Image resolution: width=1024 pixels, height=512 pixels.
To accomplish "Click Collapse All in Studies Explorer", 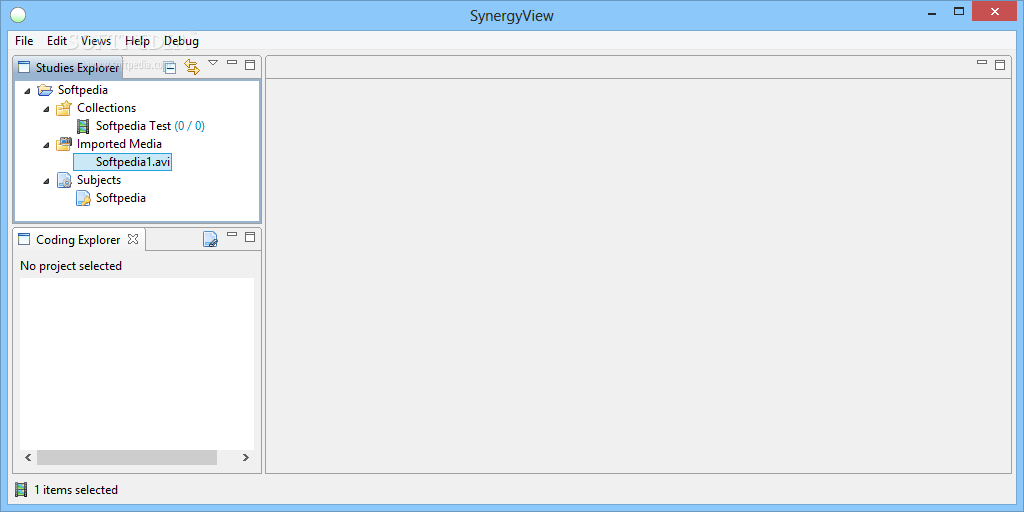I will coord(170,67).
